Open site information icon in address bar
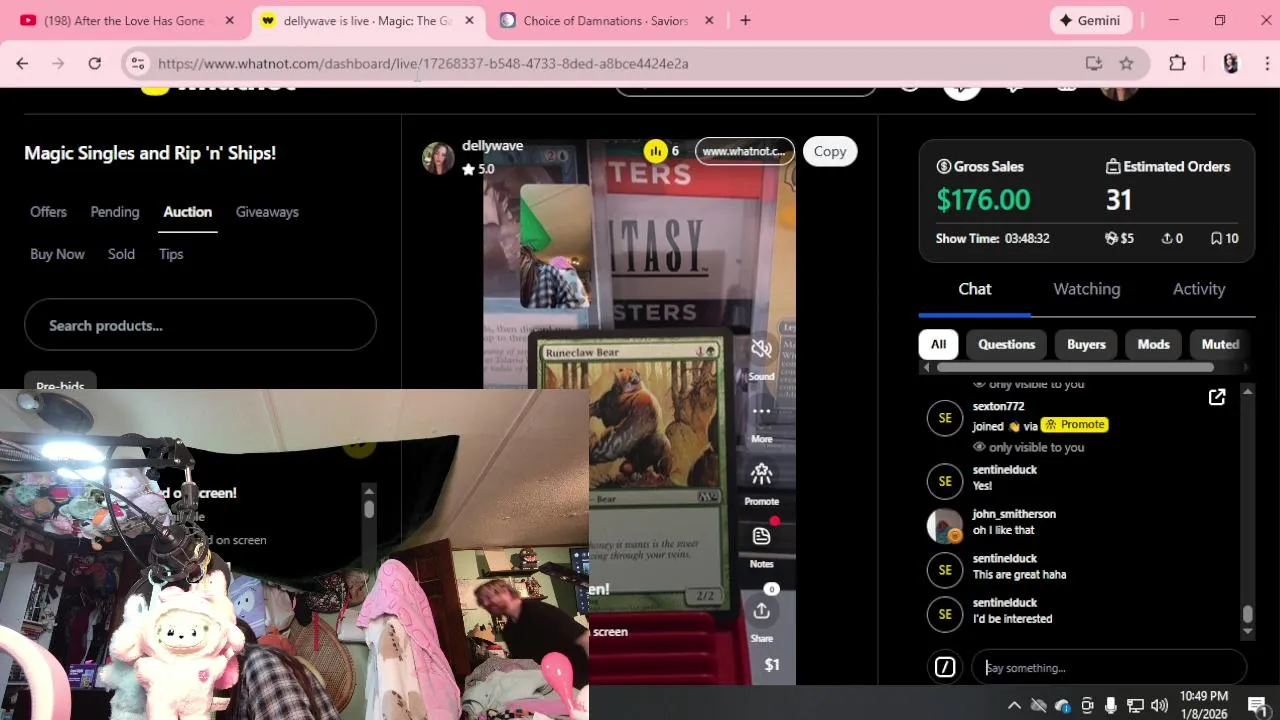Image resolution: width=1280 pixels, height=720 pixels. pos(138,63)
